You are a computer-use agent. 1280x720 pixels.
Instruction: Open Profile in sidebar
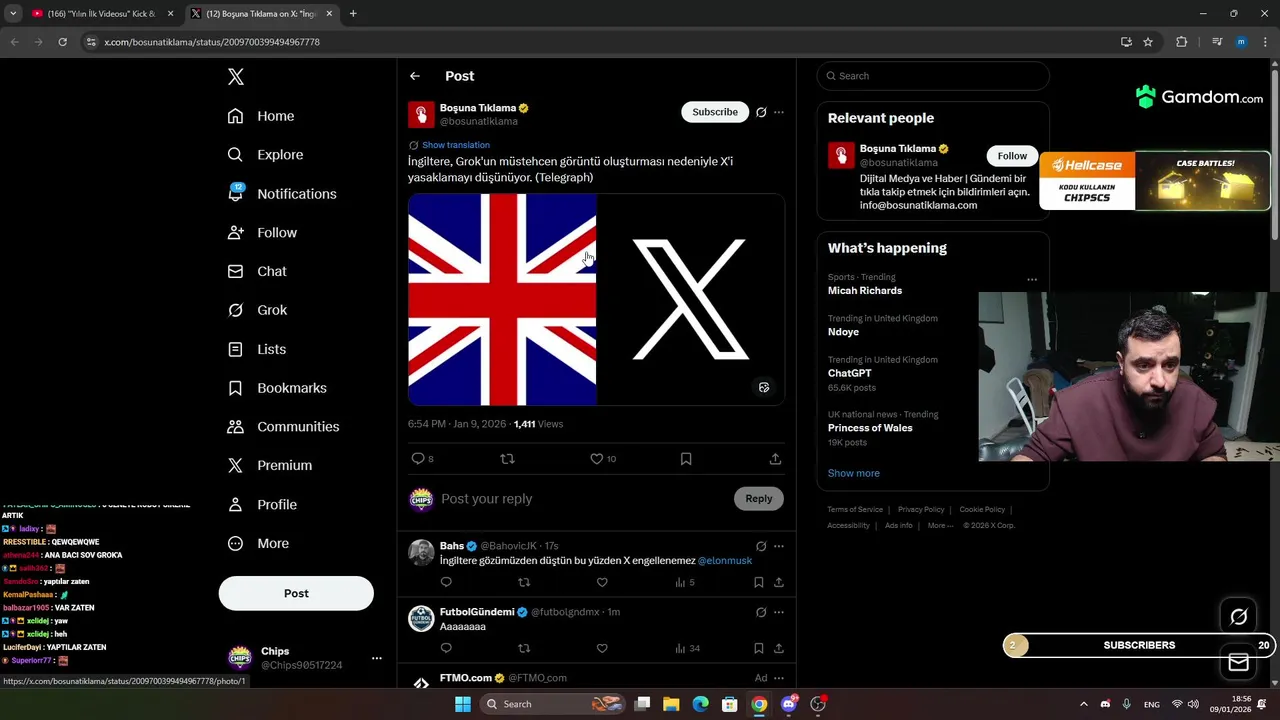262,505
